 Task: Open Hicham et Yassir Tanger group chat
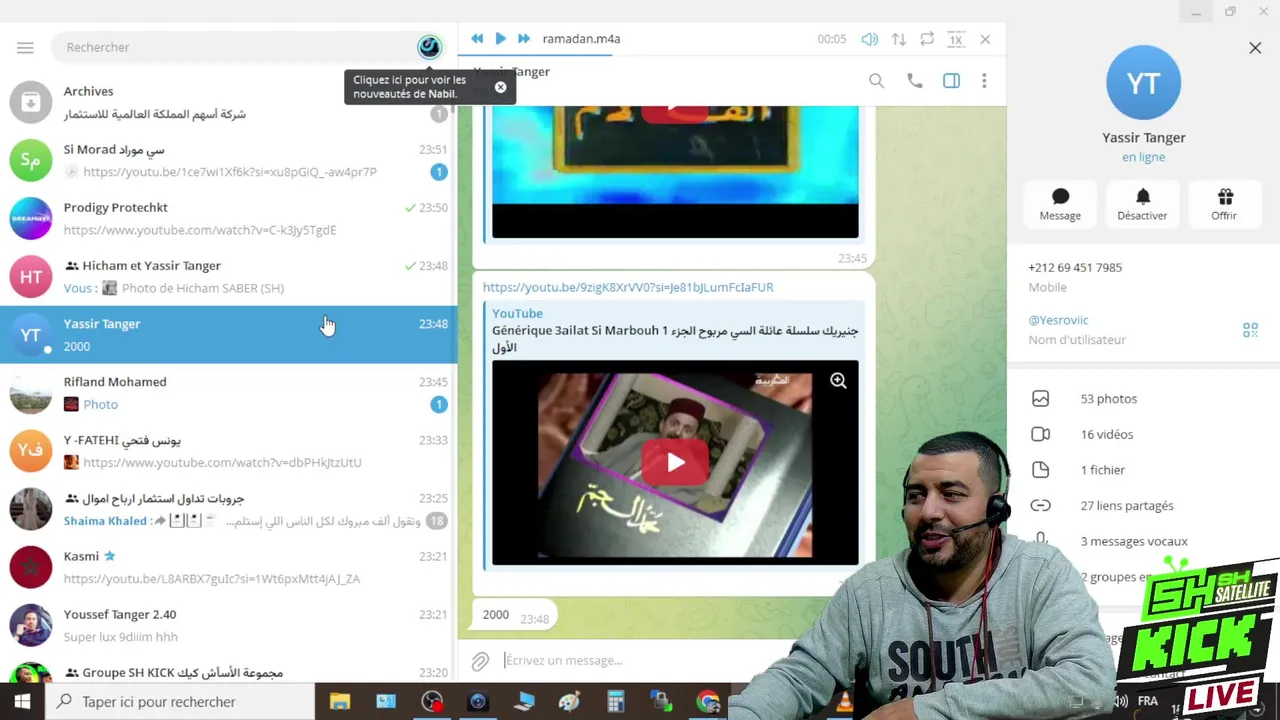pyautogui.click(x=228, y=276)
